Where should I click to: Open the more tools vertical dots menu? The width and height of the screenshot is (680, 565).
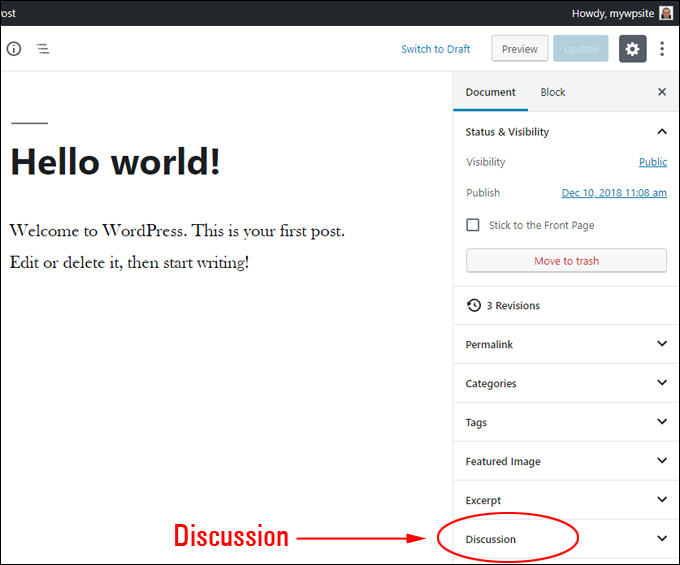coord(662,49)
